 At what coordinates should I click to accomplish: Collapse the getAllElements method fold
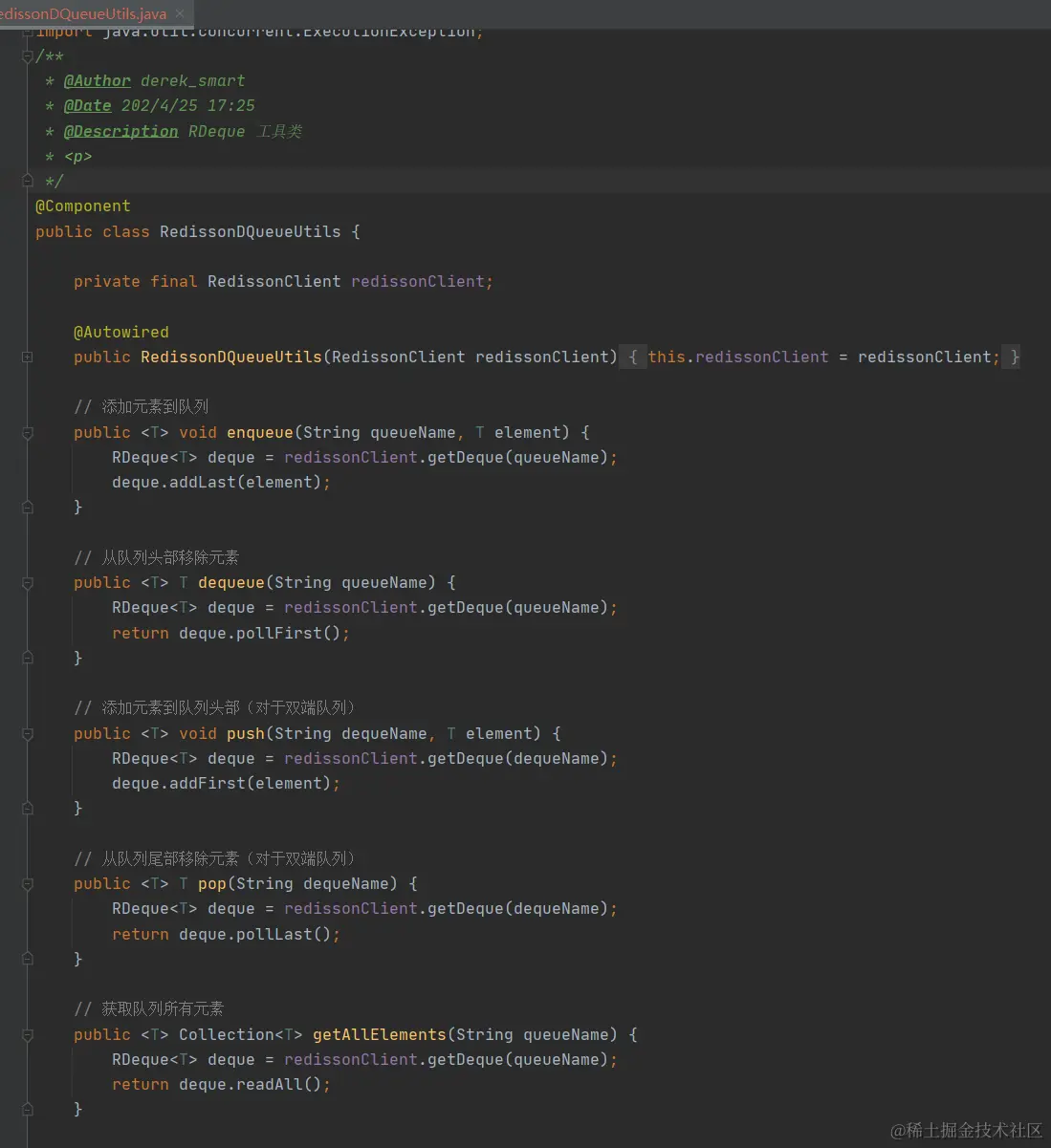point(28,1034)
